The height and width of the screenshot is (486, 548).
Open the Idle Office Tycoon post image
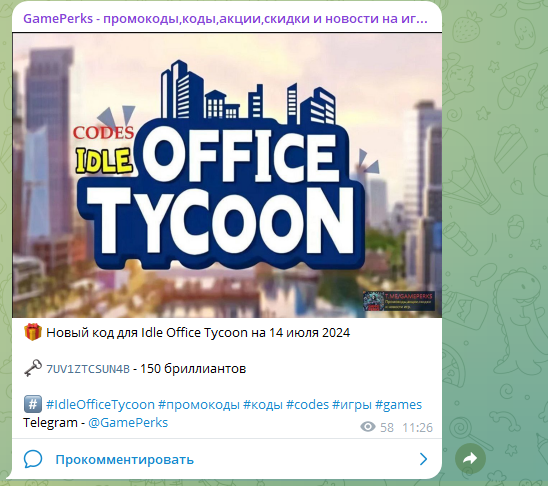tap(227, 175)
